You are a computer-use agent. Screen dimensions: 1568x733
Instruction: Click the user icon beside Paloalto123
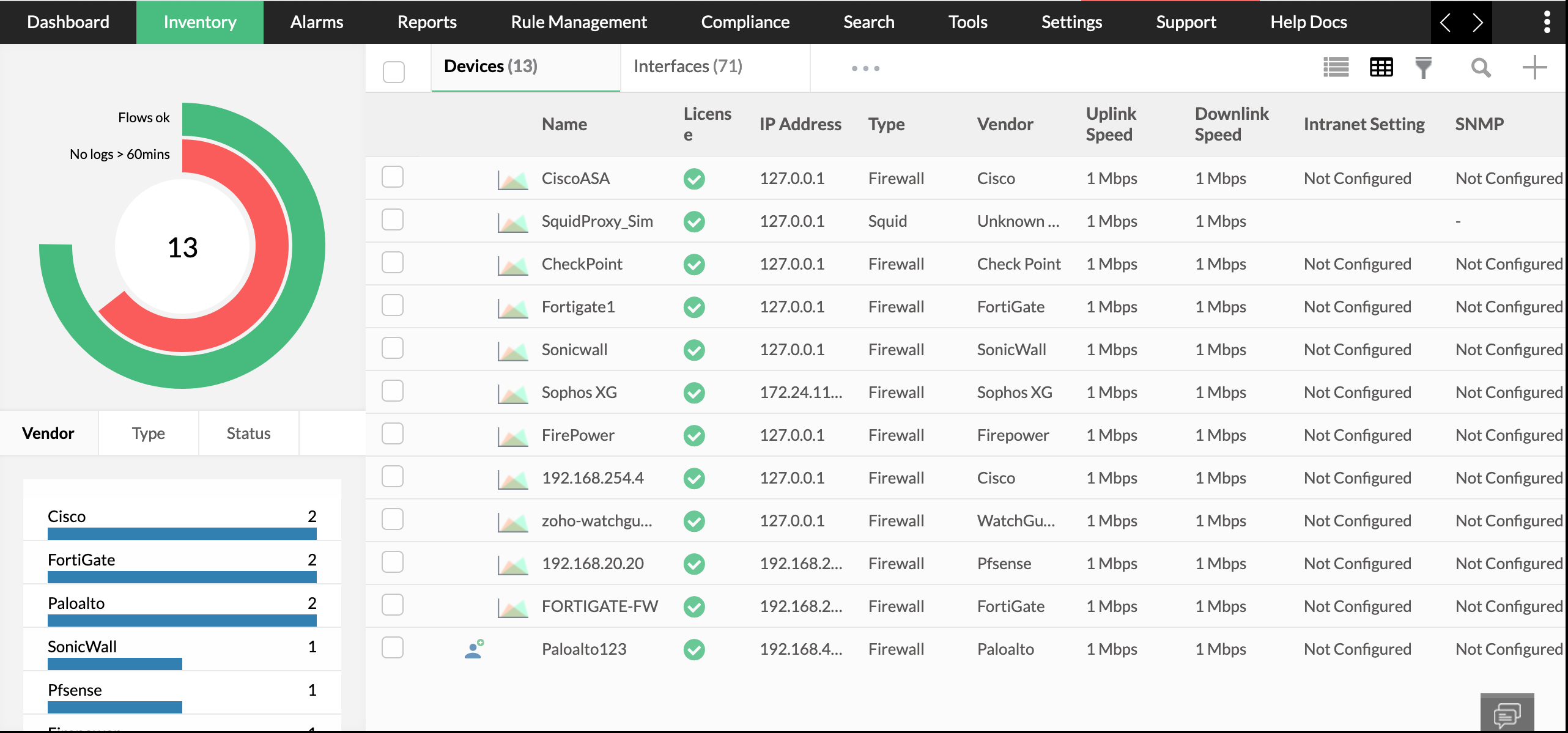pos(474,649)
